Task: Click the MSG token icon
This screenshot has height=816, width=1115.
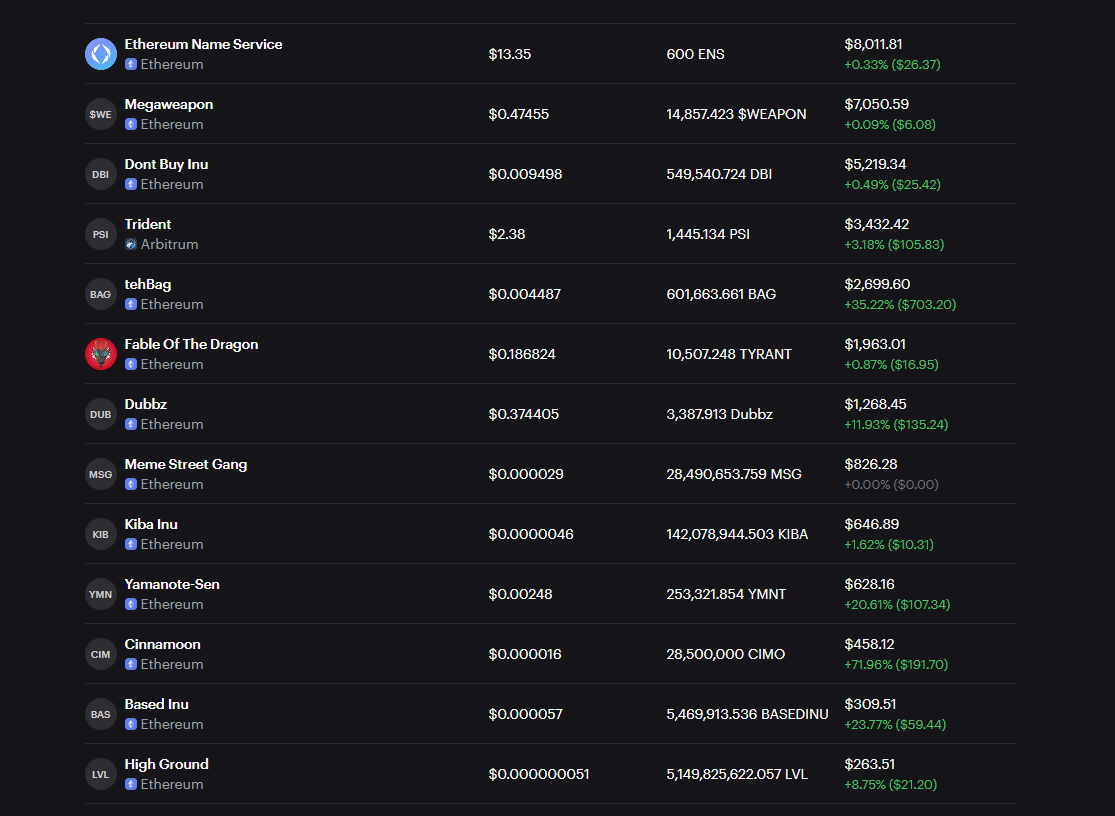Action: 101,474
